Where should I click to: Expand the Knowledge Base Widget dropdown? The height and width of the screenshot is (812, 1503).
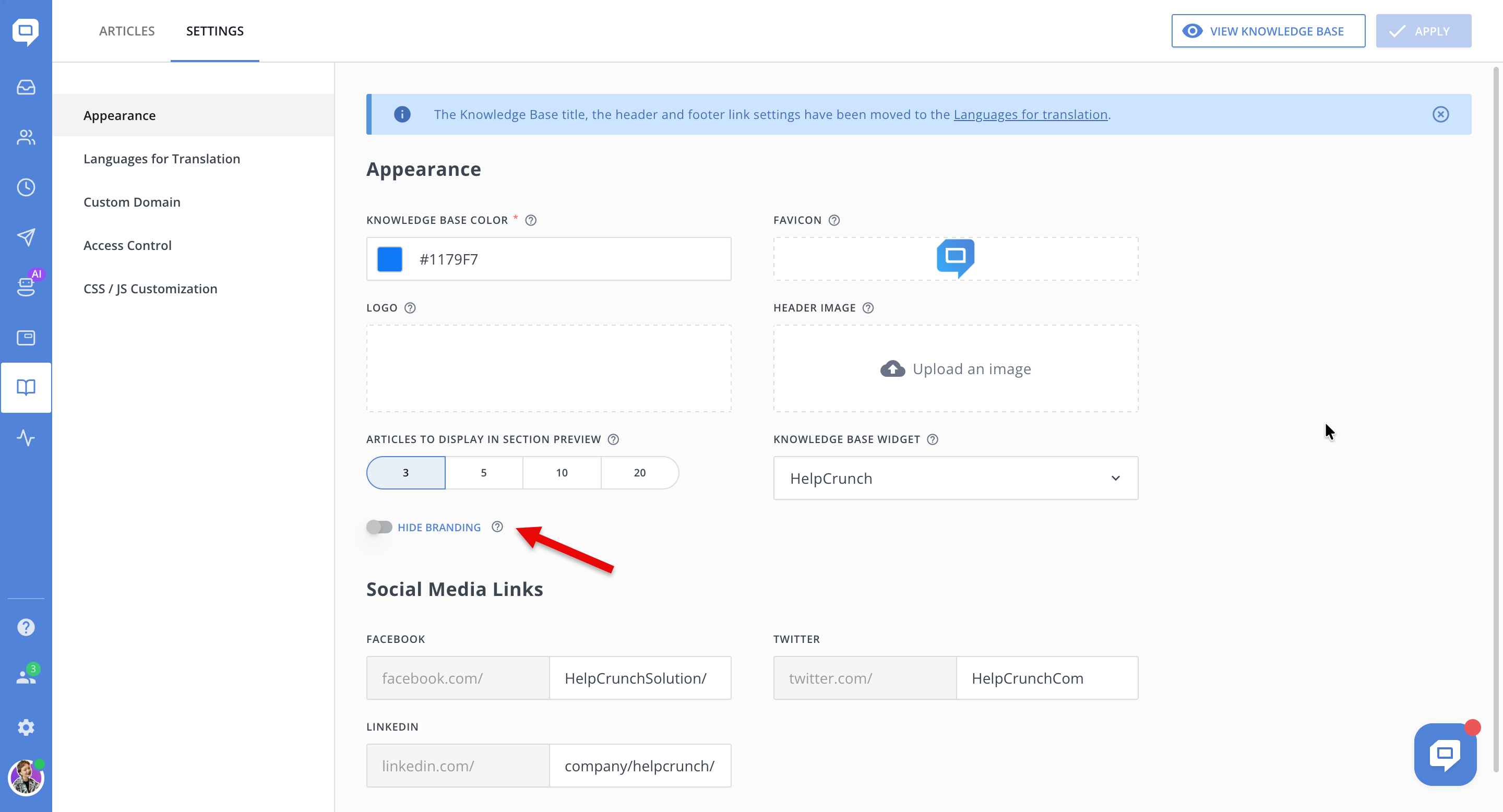point(955,479)
